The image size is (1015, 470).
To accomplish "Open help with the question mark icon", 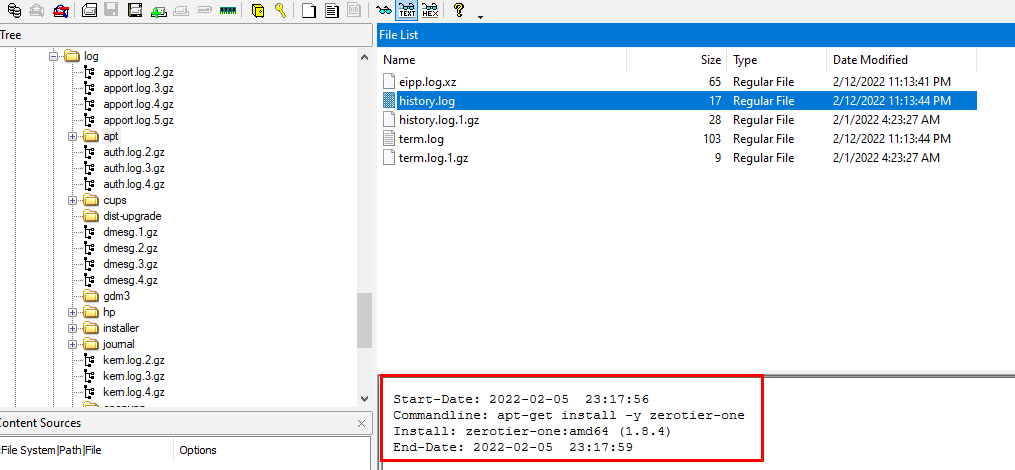I will click(x=459, y=10).
